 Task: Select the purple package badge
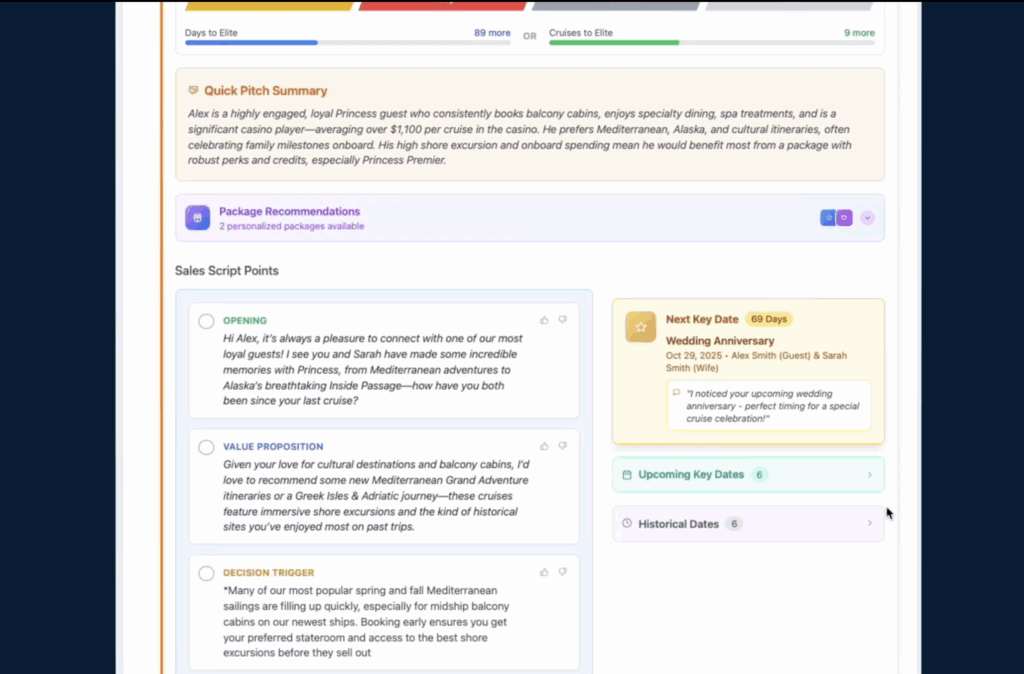(x=844, y=218)
